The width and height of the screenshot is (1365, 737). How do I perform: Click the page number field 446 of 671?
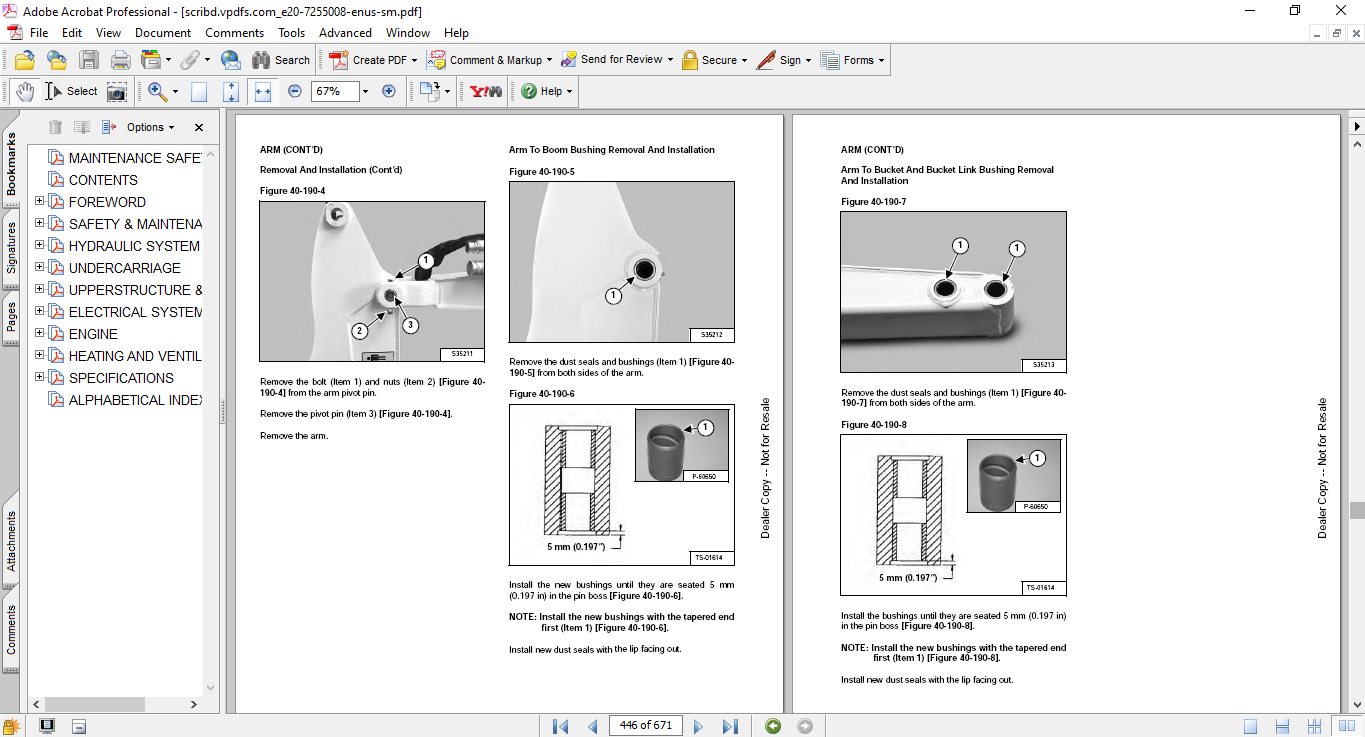(645, 726)
